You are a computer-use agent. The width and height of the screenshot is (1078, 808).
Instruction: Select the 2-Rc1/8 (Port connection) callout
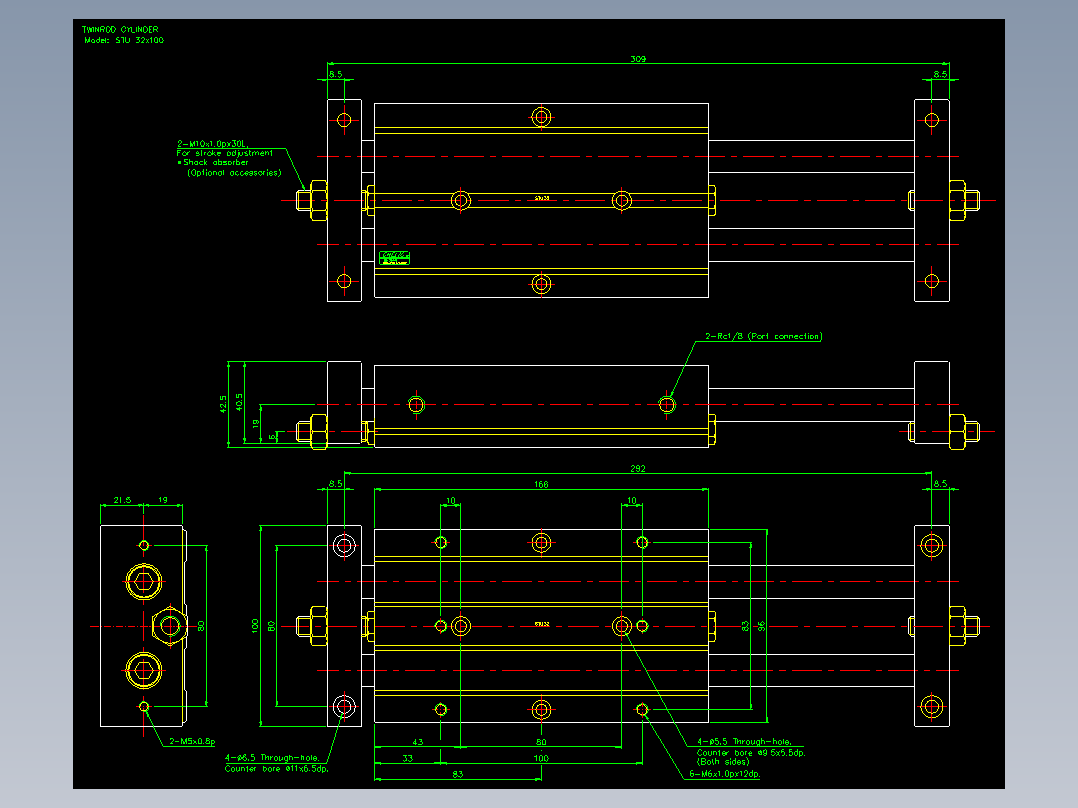[x=763, y=336]
